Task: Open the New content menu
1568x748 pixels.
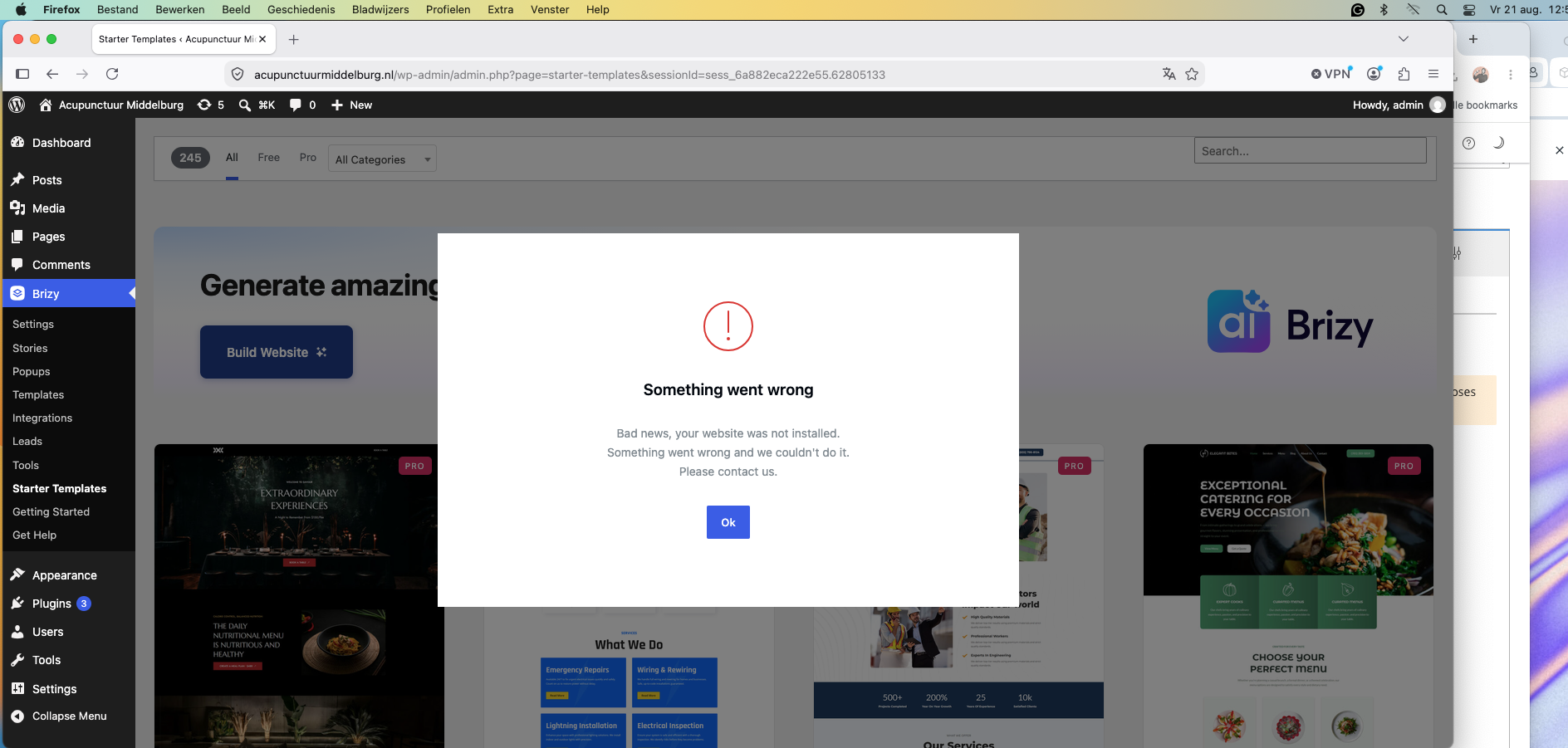Action: pos(351,105)
